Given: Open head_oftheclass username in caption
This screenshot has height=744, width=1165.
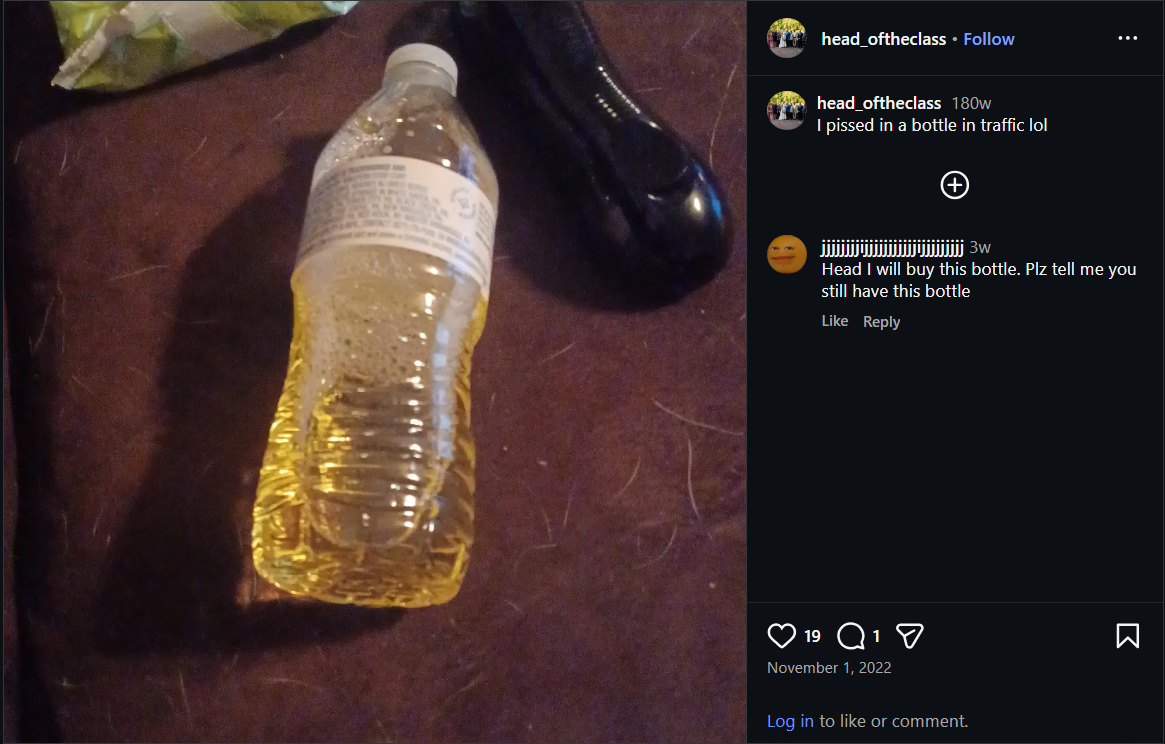Looking at the screenshot, I should coord(879,103).
